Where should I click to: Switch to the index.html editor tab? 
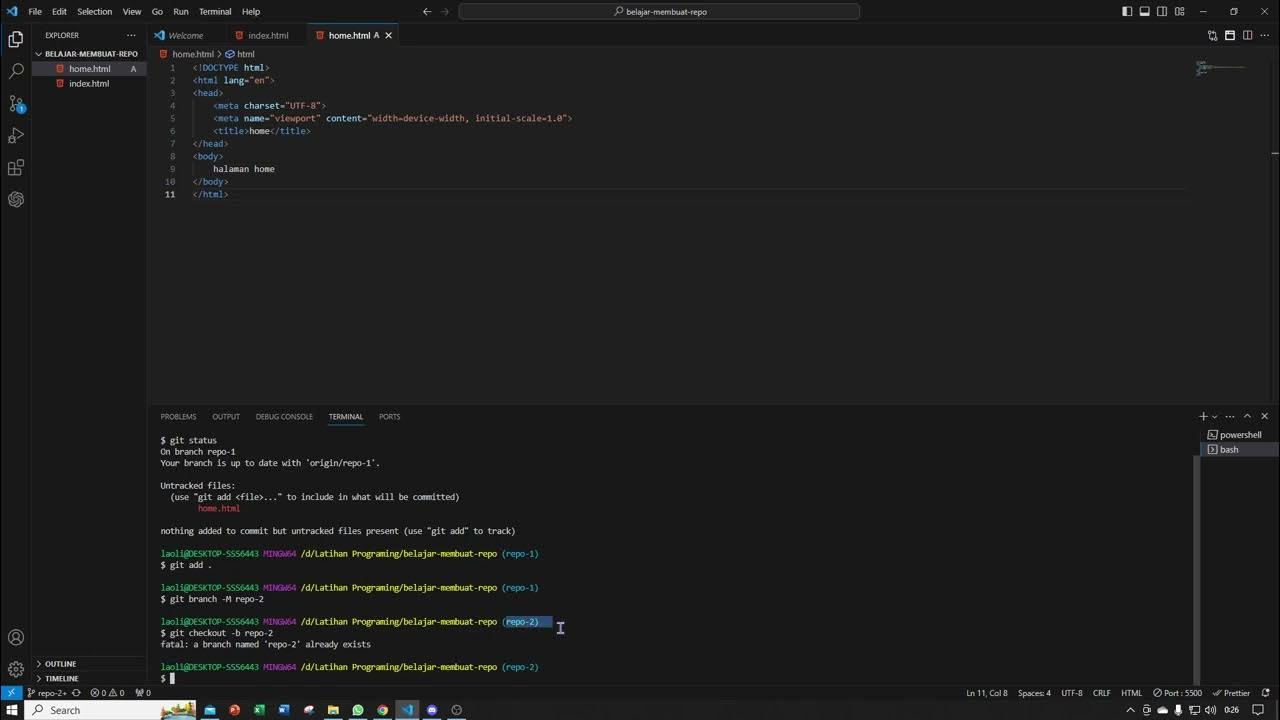(x=268, y=35)
